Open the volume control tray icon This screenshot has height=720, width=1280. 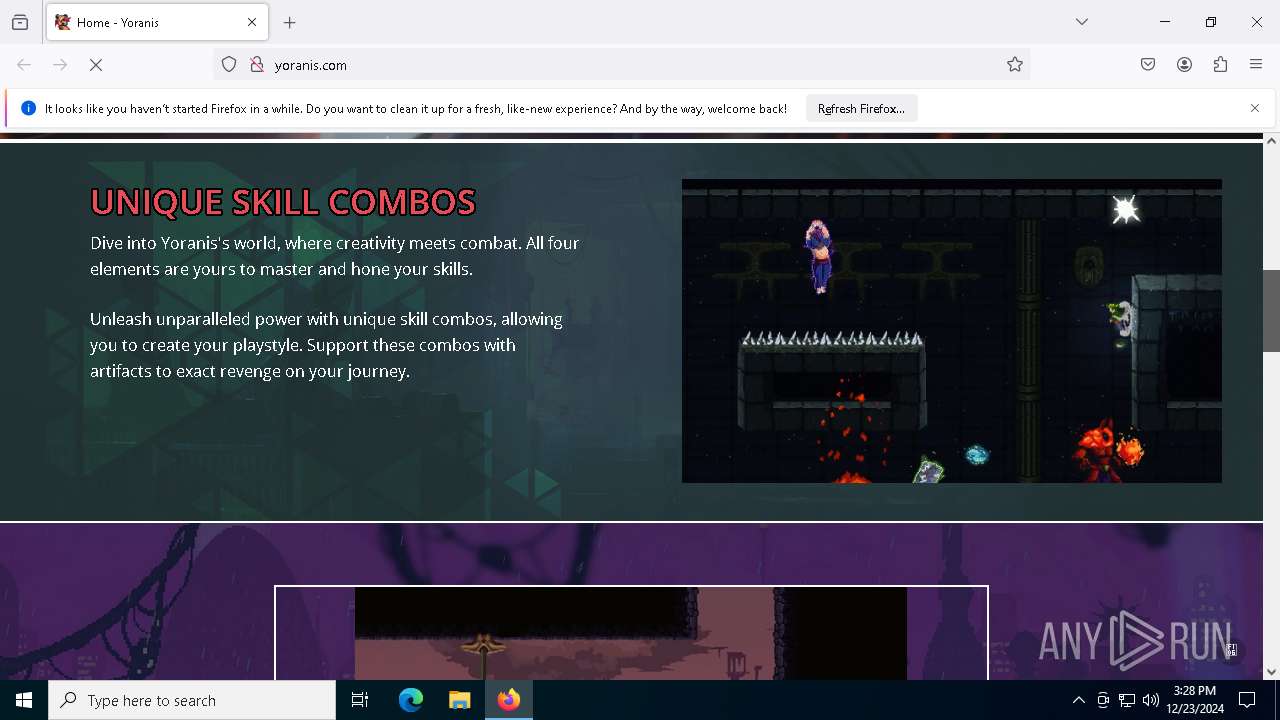click(1151, 700)
